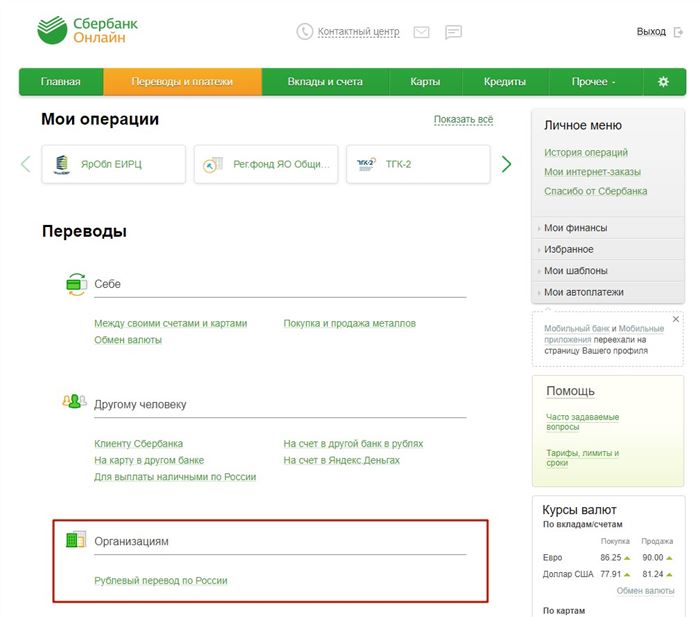700x617 pixels.
Task: Open Для выплаты наличными по России
Action: click(175, 477)
